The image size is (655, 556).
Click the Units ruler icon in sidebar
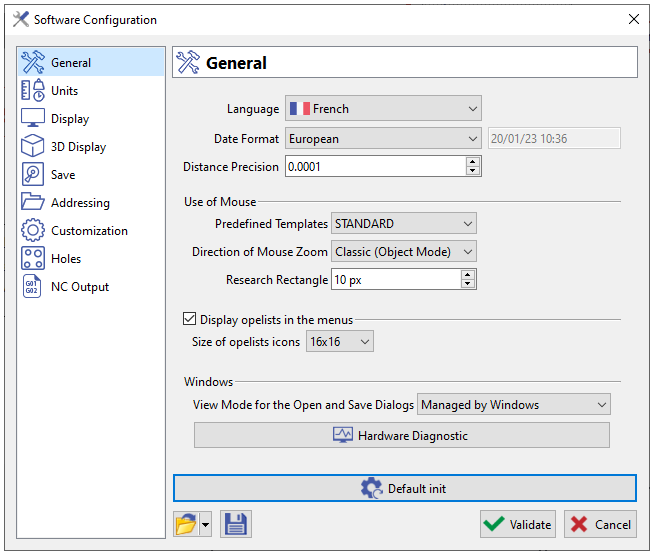[x=33, y=91]
